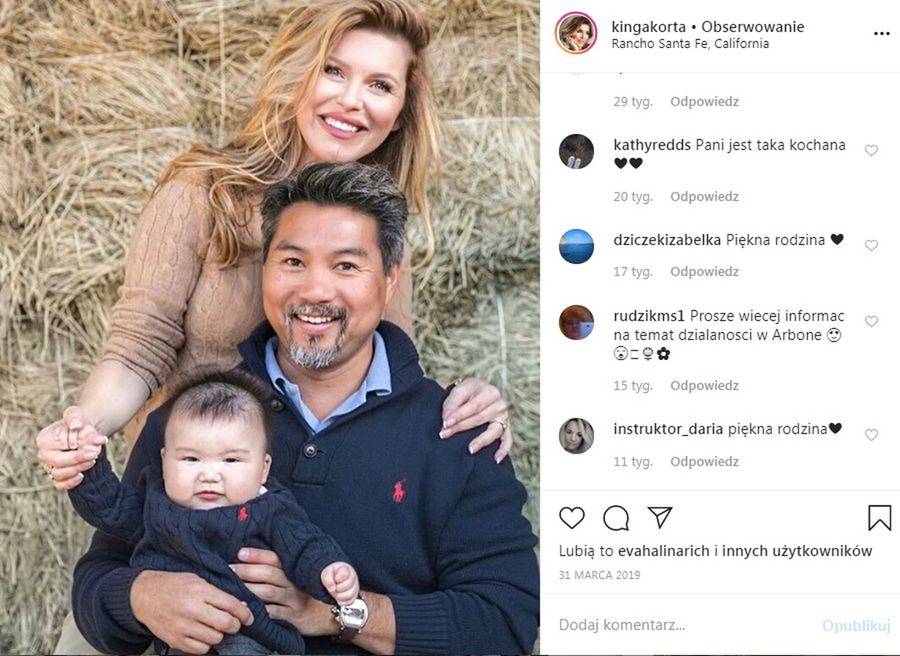Viewport: 900px width, 656px height.
Task: Save the post with the bookmark icon
Action: coord(879,518)
